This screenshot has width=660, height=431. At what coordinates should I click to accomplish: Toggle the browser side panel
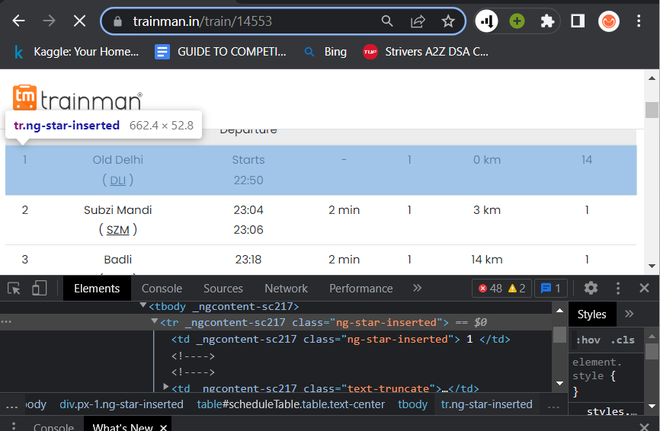point(578,21)
